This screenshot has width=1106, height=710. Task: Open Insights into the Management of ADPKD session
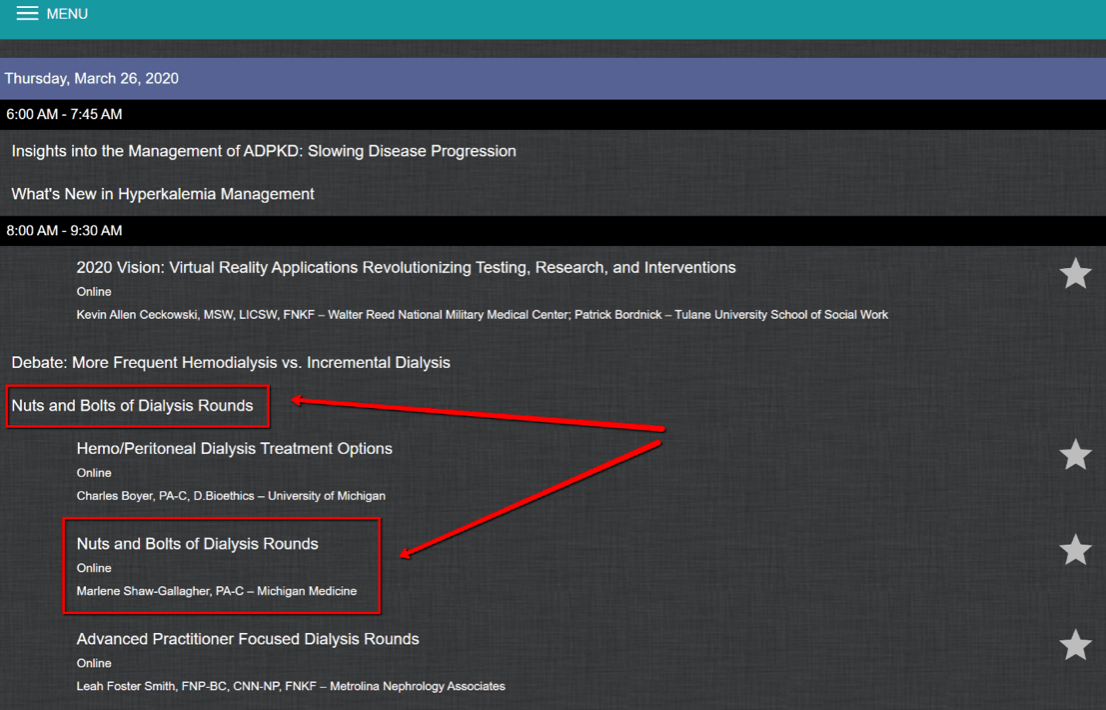point(264,151)
